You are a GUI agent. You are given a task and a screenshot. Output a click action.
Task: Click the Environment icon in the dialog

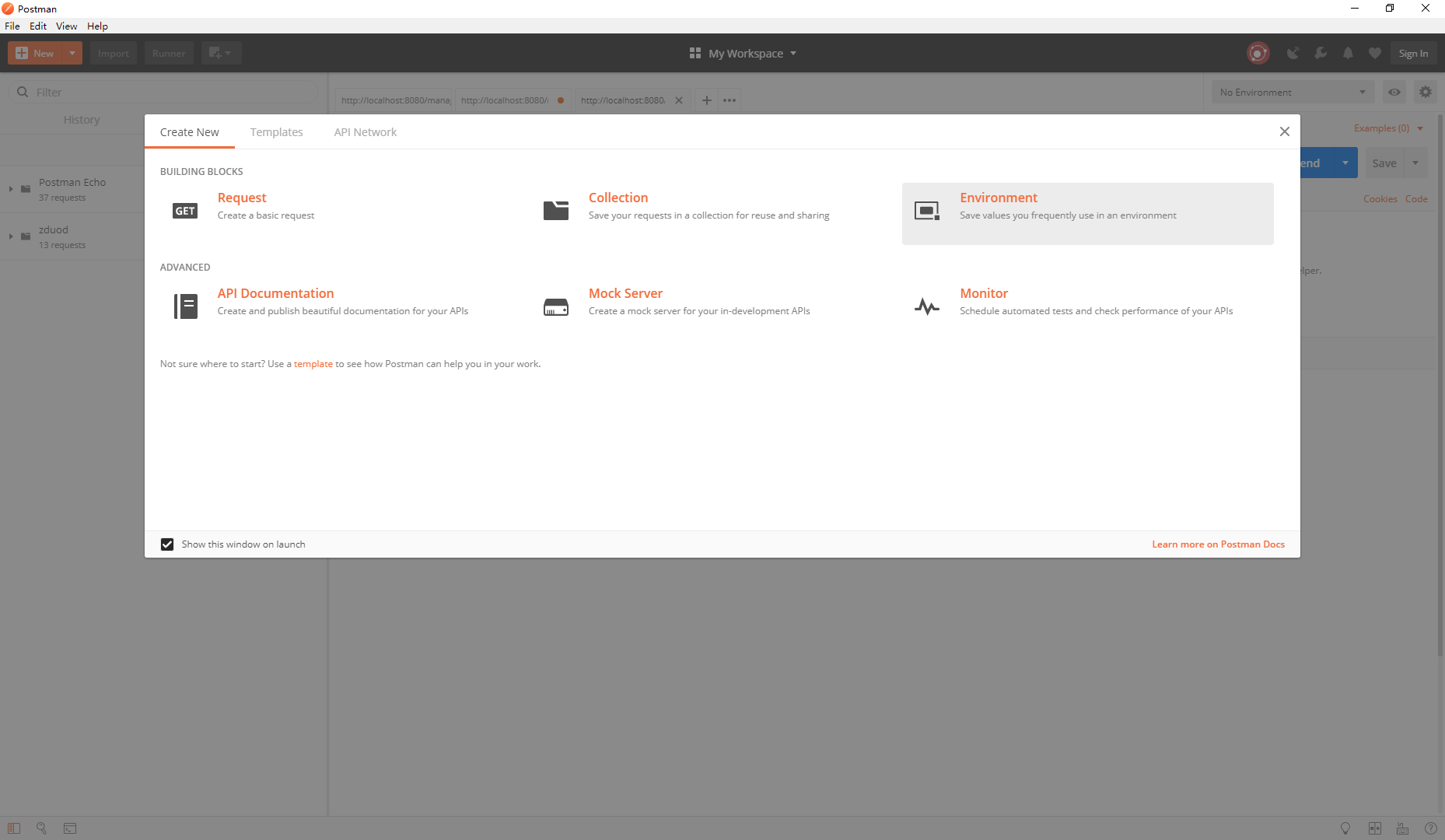point(927,211)
